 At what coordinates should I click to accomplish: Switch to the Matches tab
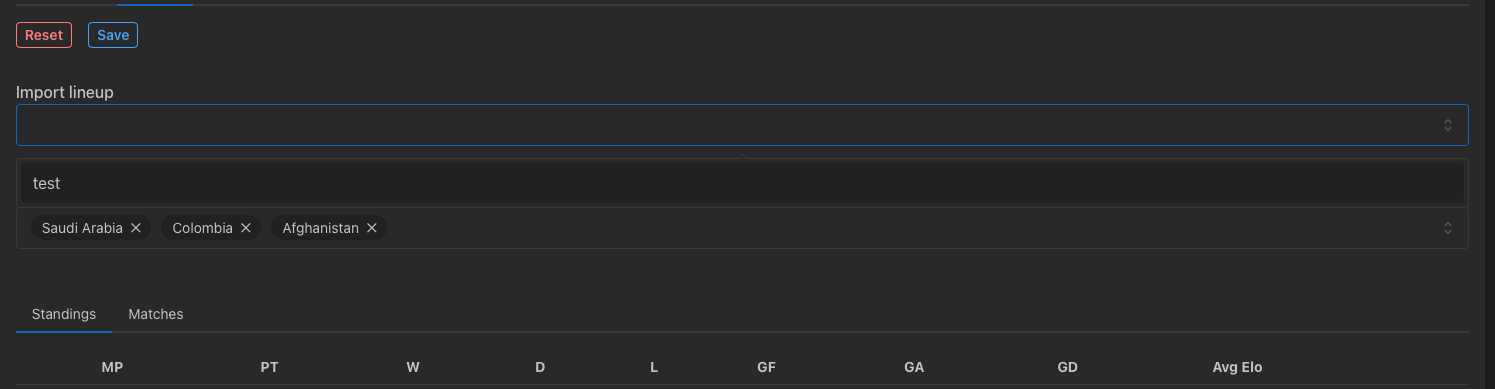click(156, 314)
